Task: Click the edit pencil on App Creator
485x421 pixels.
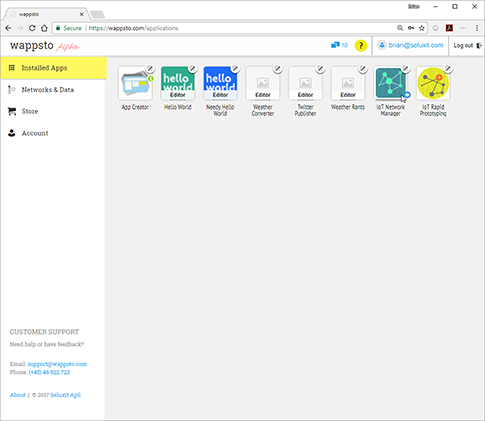Action: (x=150, y=69)
